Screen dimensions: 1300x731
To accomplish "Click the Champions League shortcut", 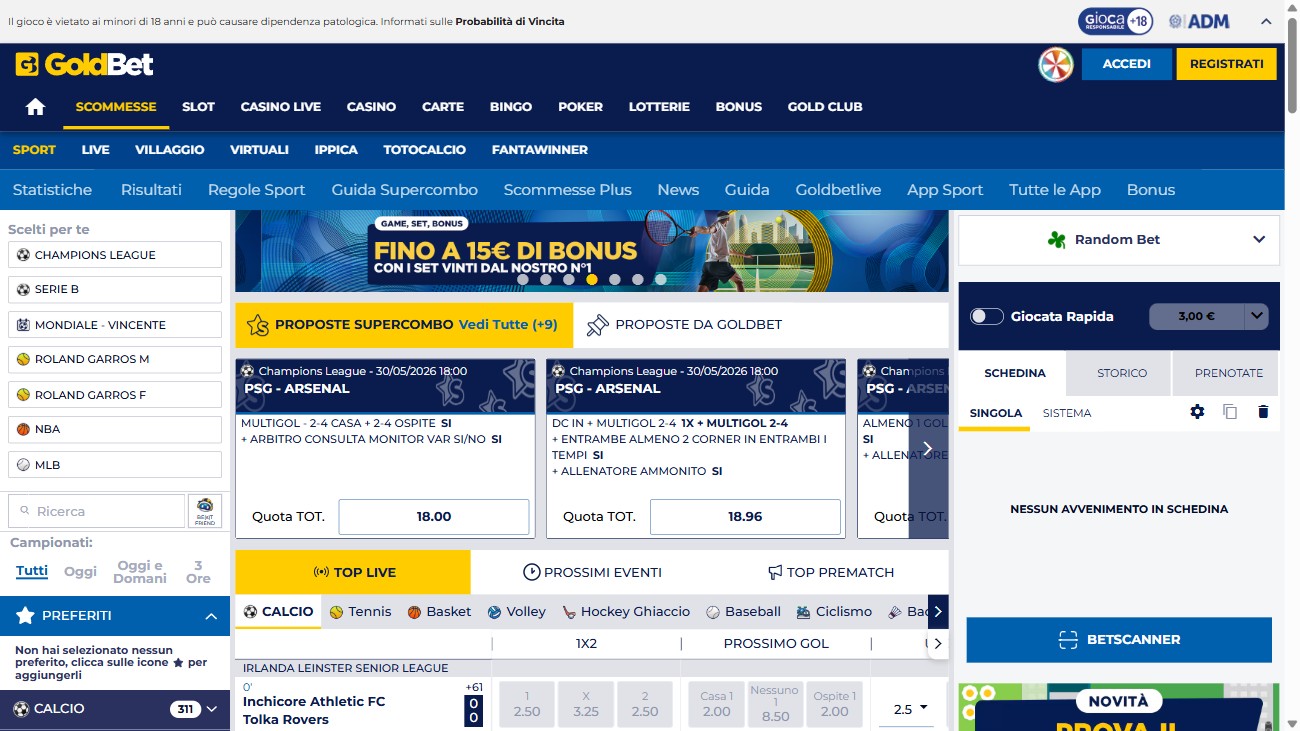I will click(x=115, y=255).
